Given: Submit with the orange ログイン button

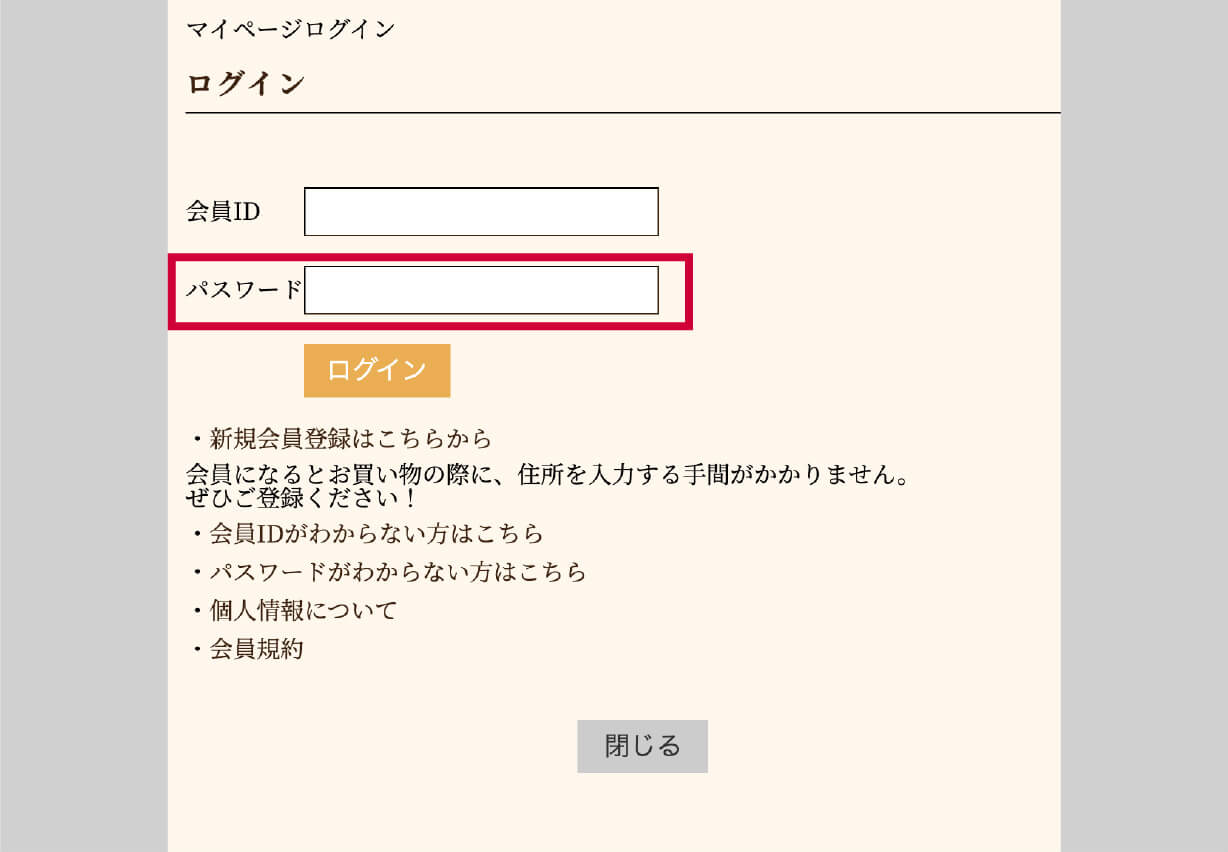Looking at the screenshot, I should tap(377, 370).
